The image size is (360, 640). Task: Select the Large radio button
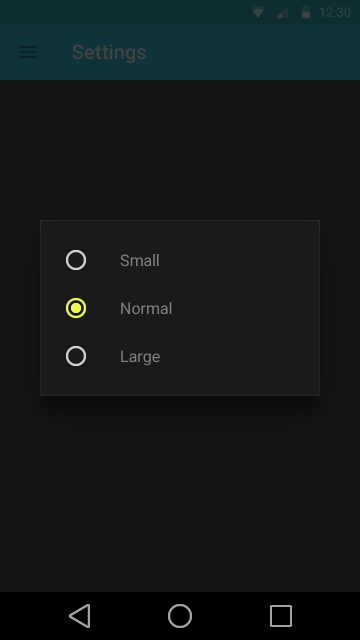coord(76,356)
